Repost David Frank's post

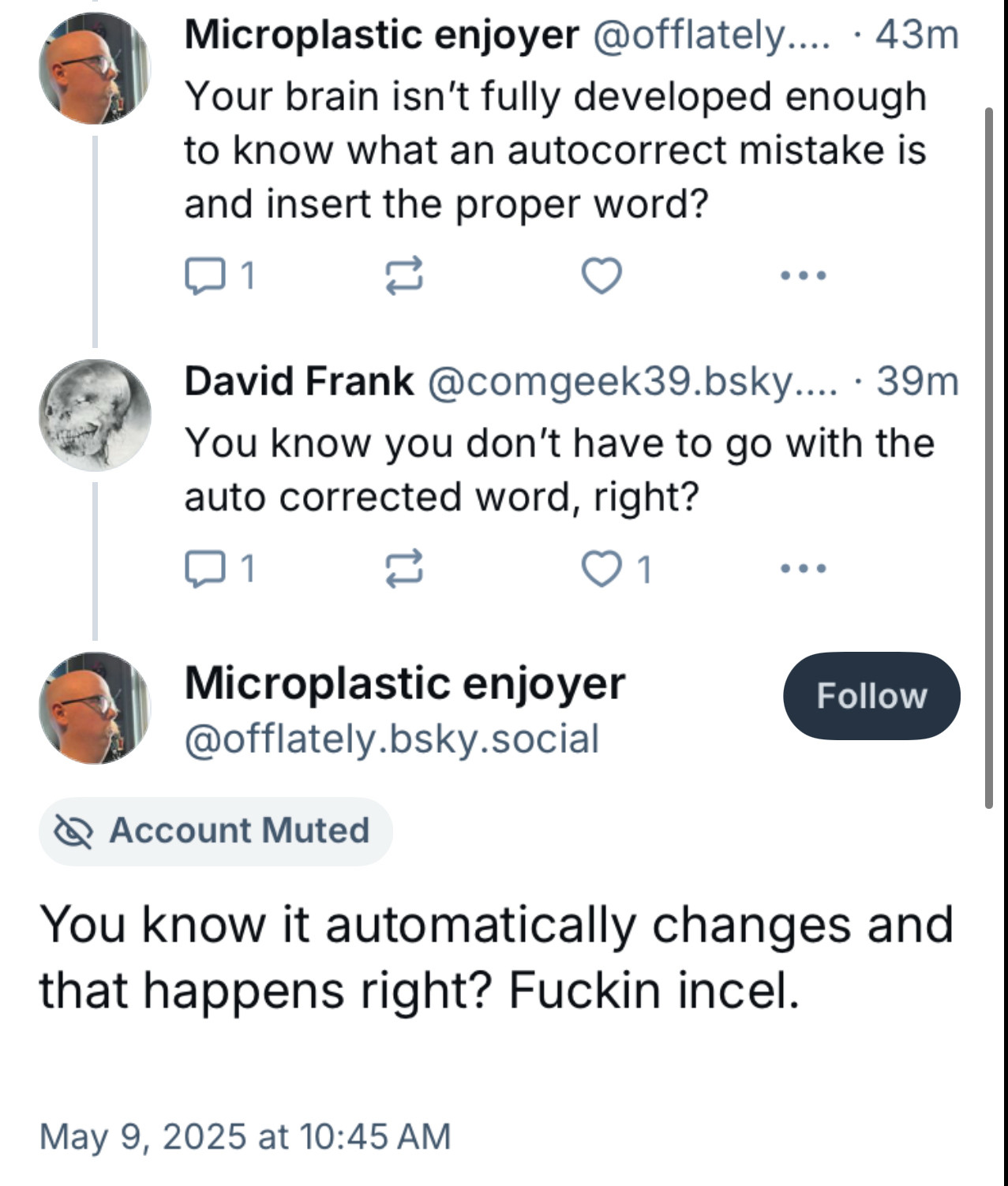pos(404,568)
